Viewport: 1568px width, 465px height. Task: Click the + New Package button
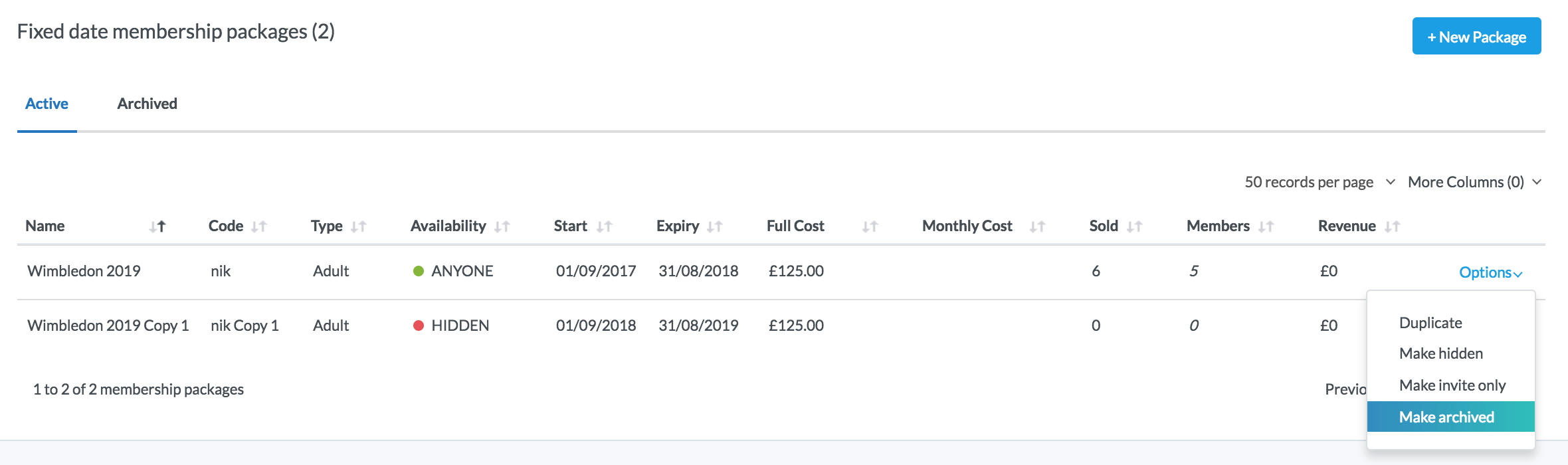1476,37
